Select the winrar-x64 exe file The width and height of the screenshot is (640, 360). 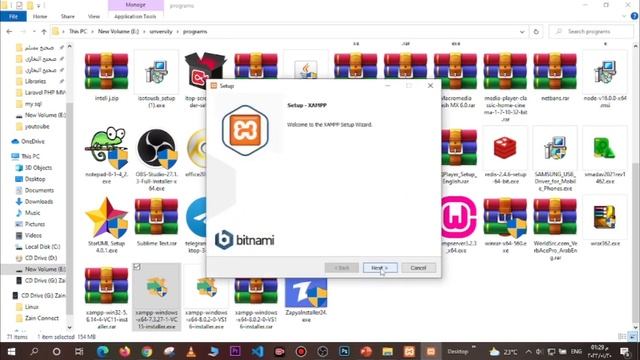[505, 224]
